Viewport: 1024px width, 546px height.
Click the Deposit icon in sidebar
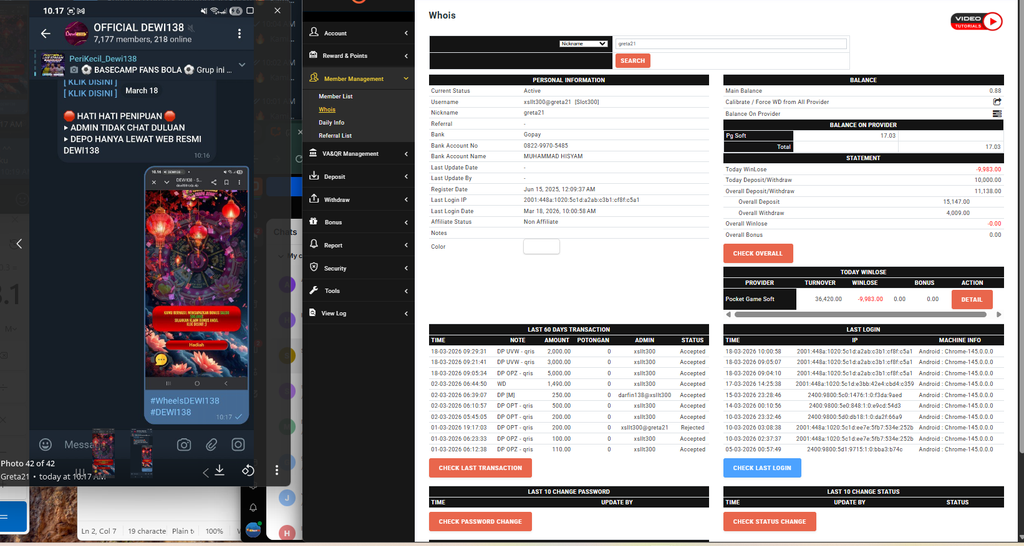pyautogui.click(x=314, y=176)
